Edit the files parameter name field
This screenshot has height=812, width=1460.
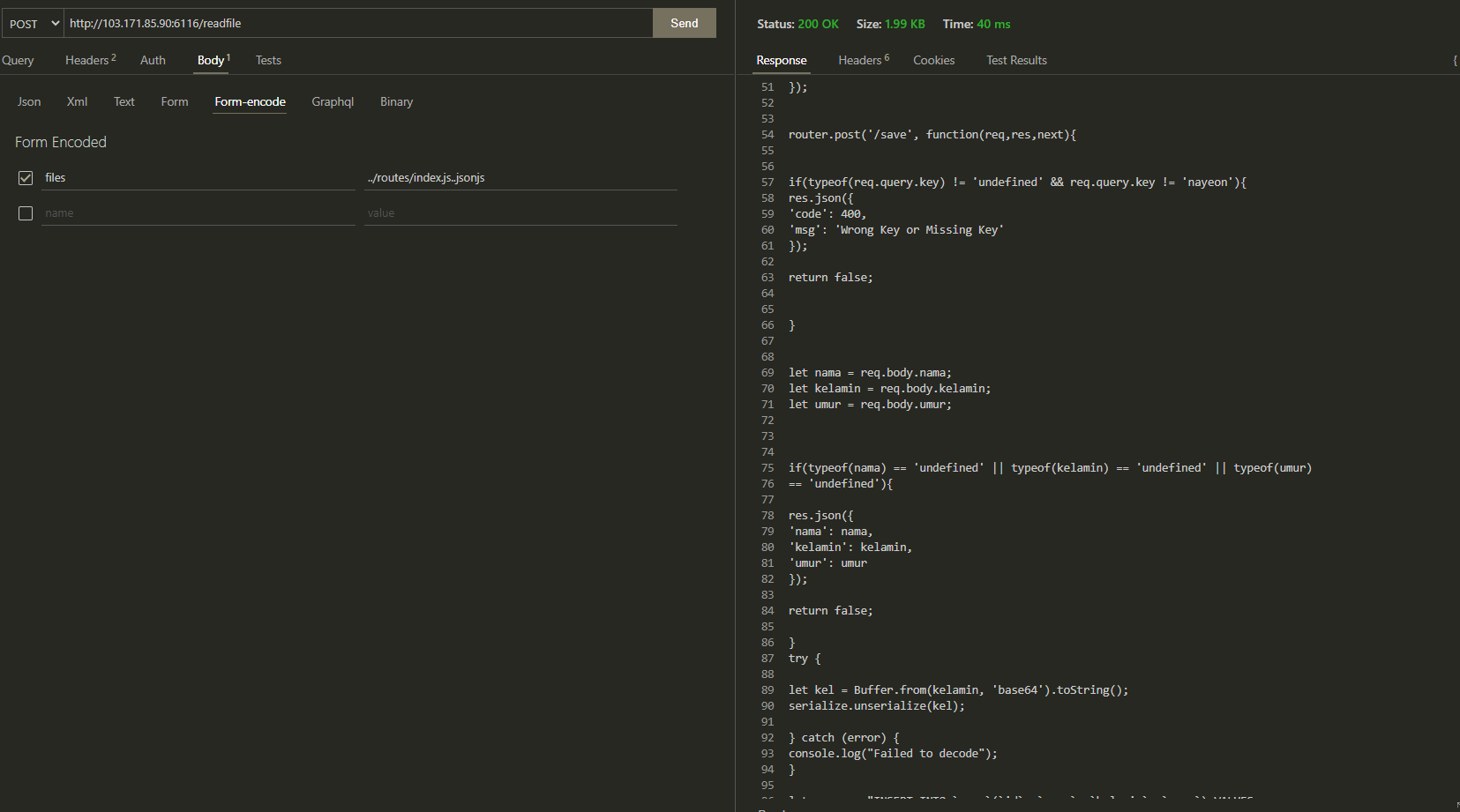point(198,177)
